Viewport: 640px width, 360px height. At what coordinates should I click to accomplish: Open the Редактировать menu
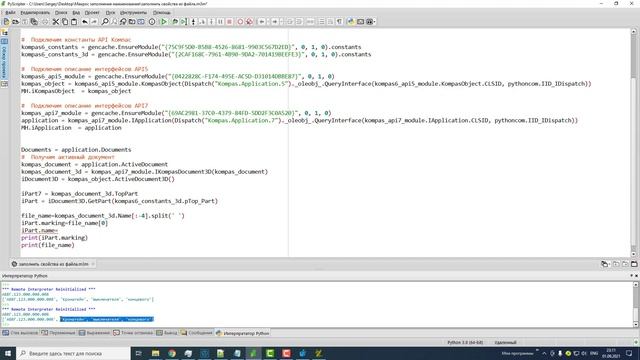coord(35,13)
